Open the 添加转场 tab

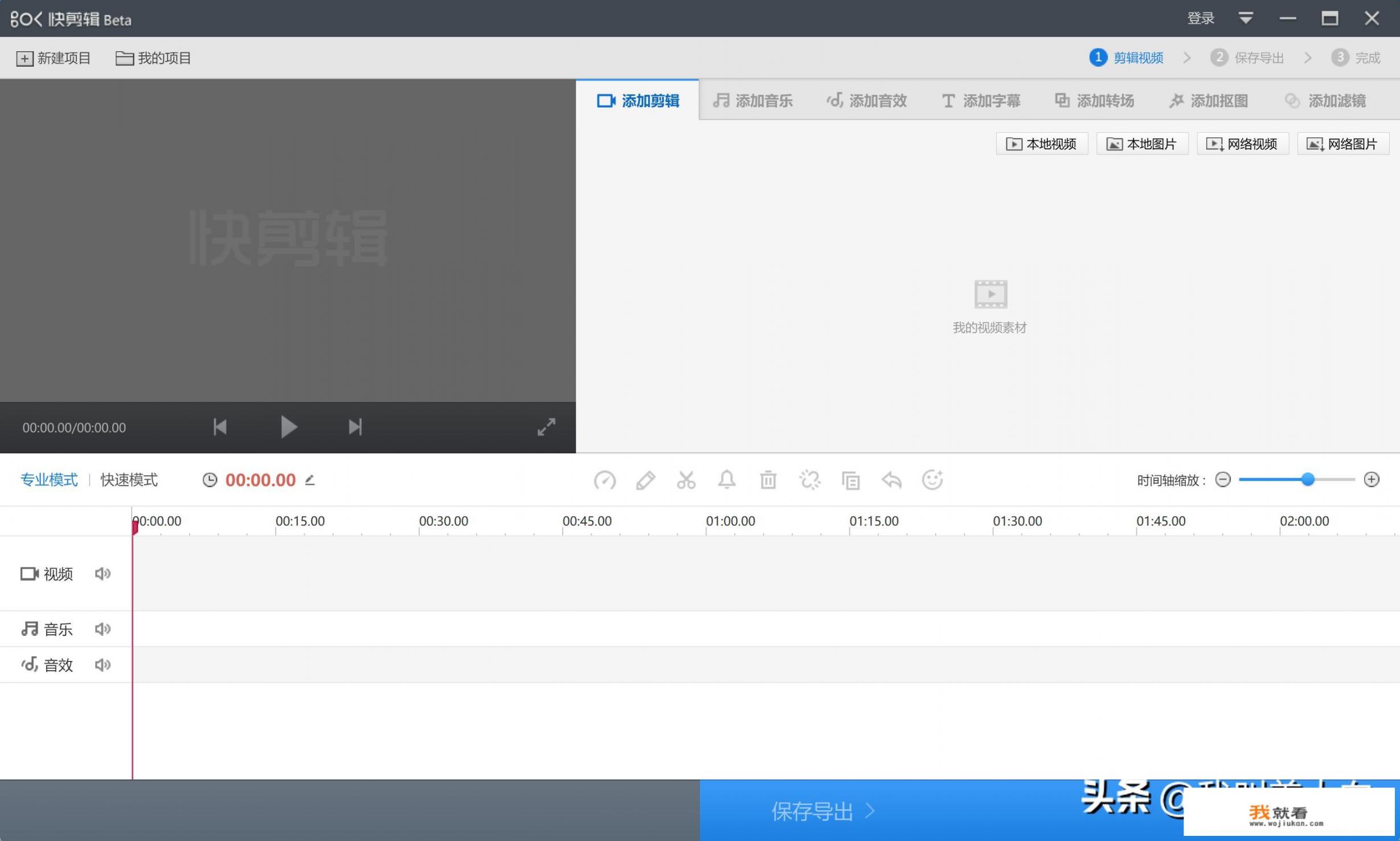pos(1094,101)
